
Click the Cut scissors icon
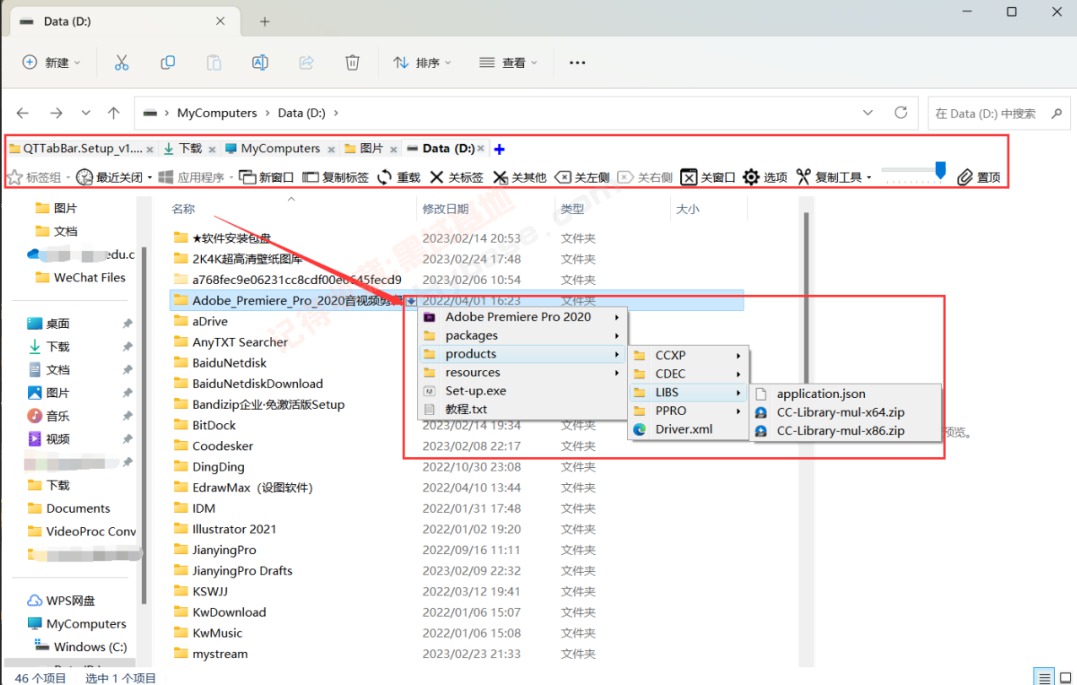(x=122, y=63)
